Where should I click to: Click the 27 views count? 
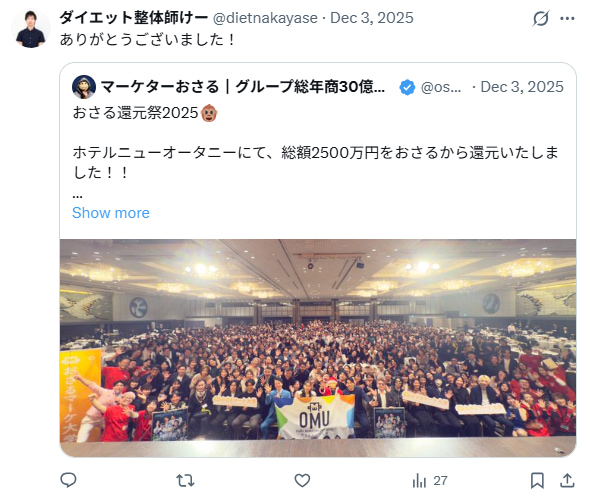440,481
